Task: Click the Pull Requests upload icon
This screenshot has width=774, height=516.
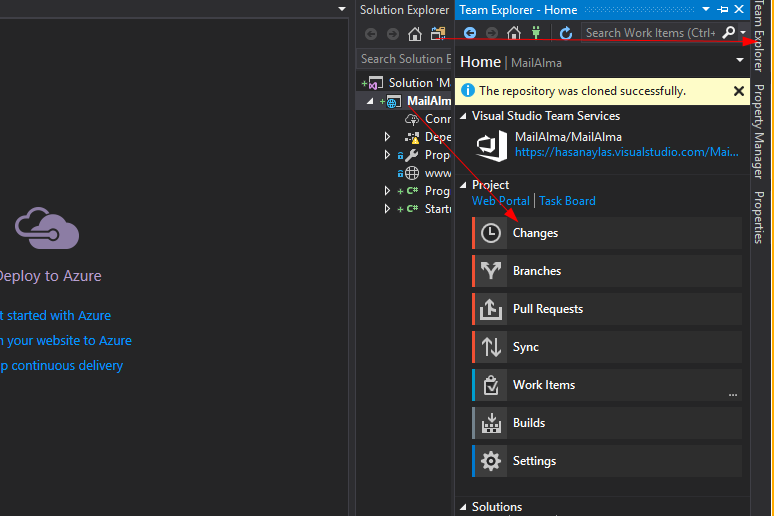Action: 491,309
